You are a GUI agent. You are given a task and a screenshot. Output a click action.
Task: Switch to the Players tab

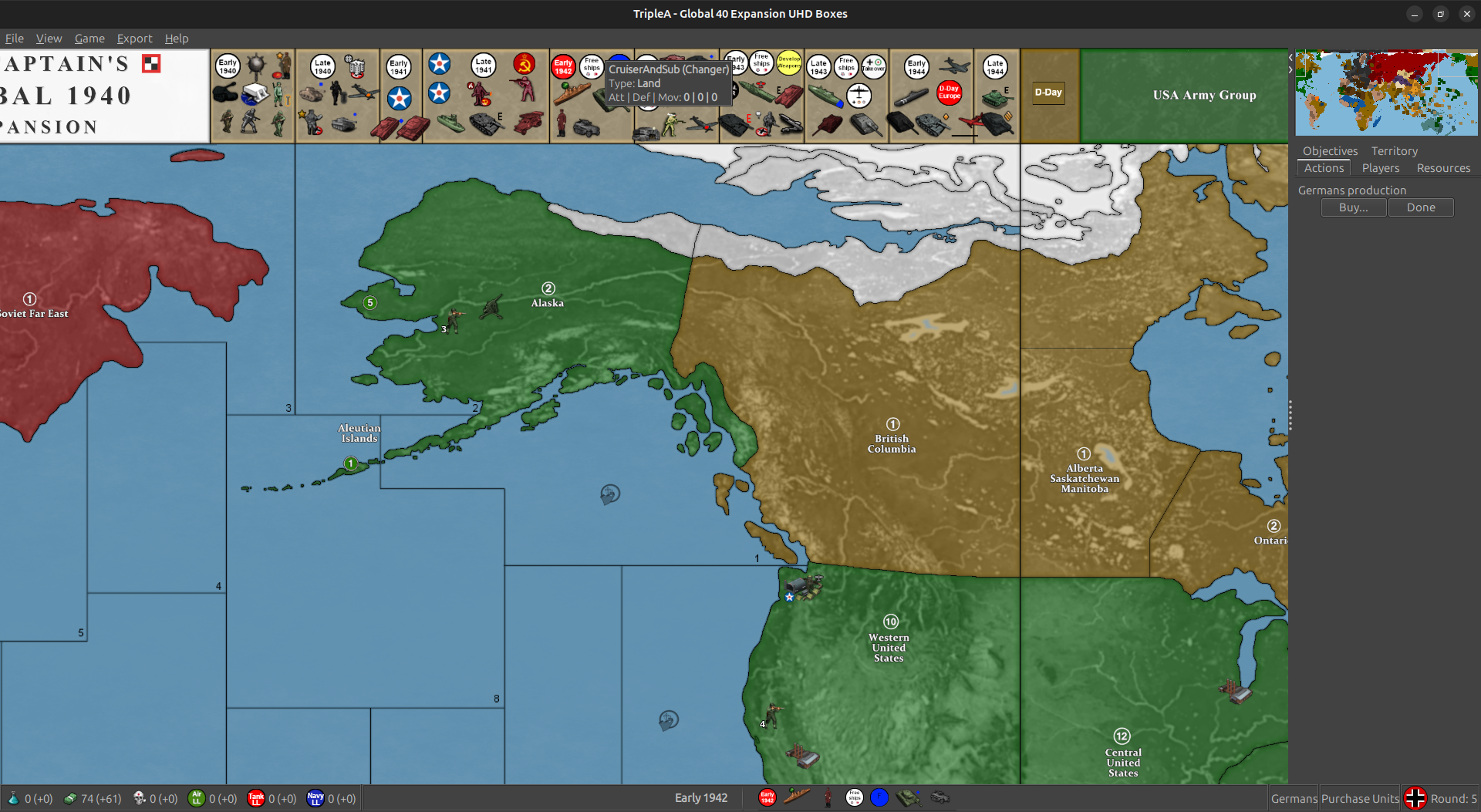point(1380,167)
